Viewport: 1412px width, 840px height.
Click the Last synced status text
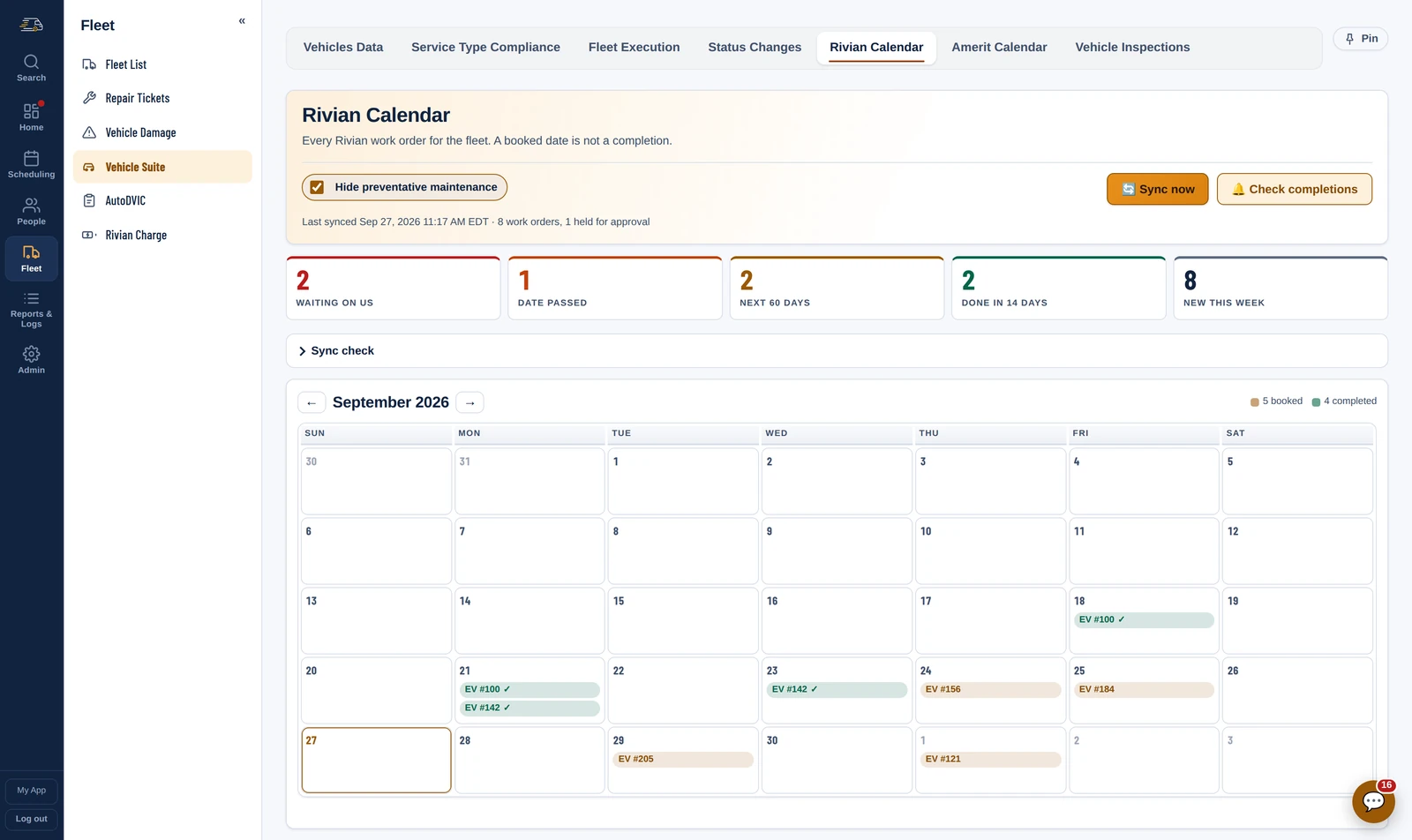pyautogui.click(x=476, y=222)
